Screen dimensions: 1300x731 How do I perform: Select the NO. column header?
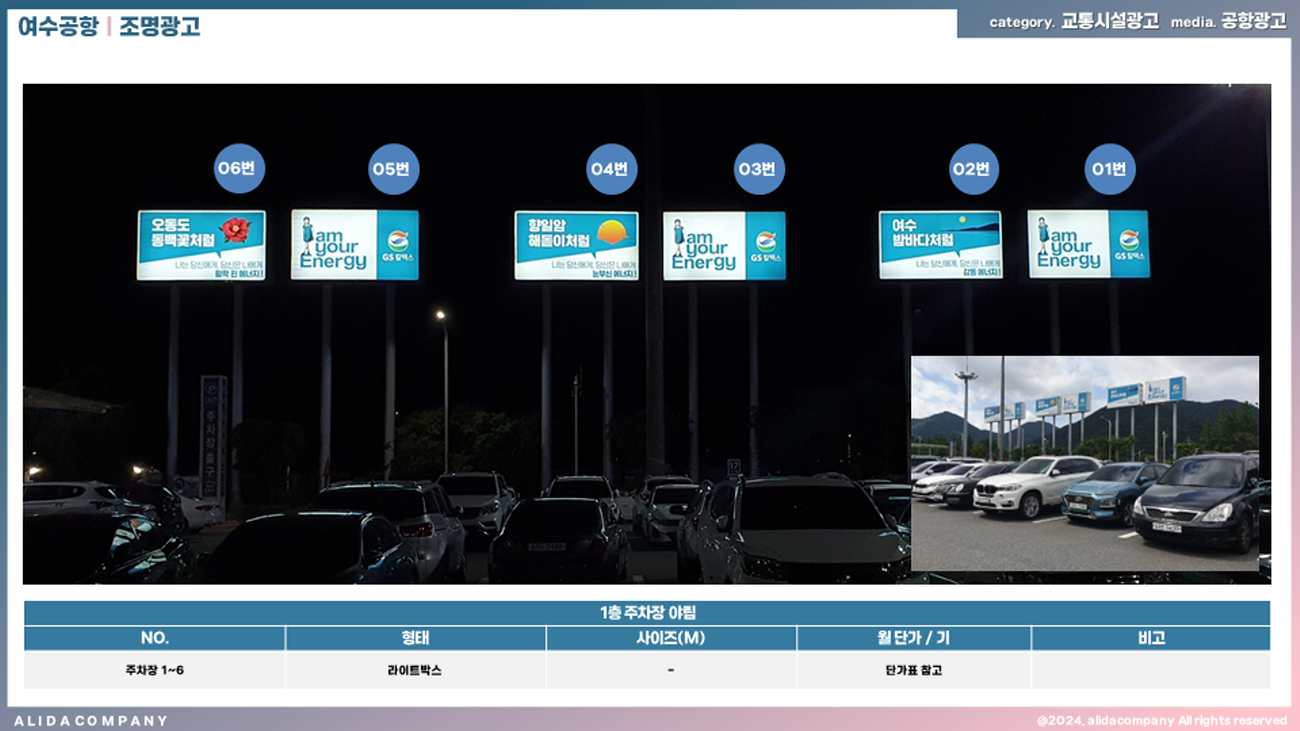(154, 638)
